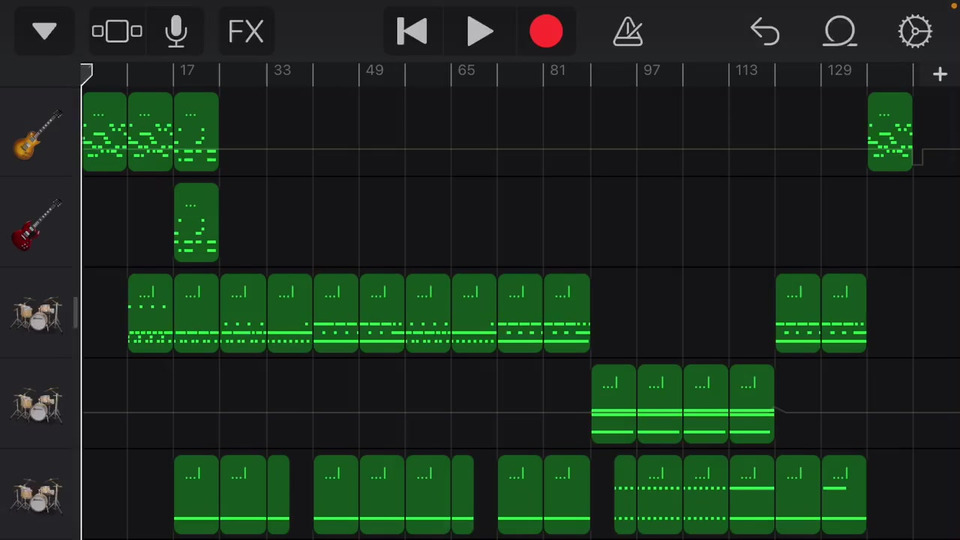960x540 pixels.
Task: Select the red electric guitar track
Action: (37, 225)
